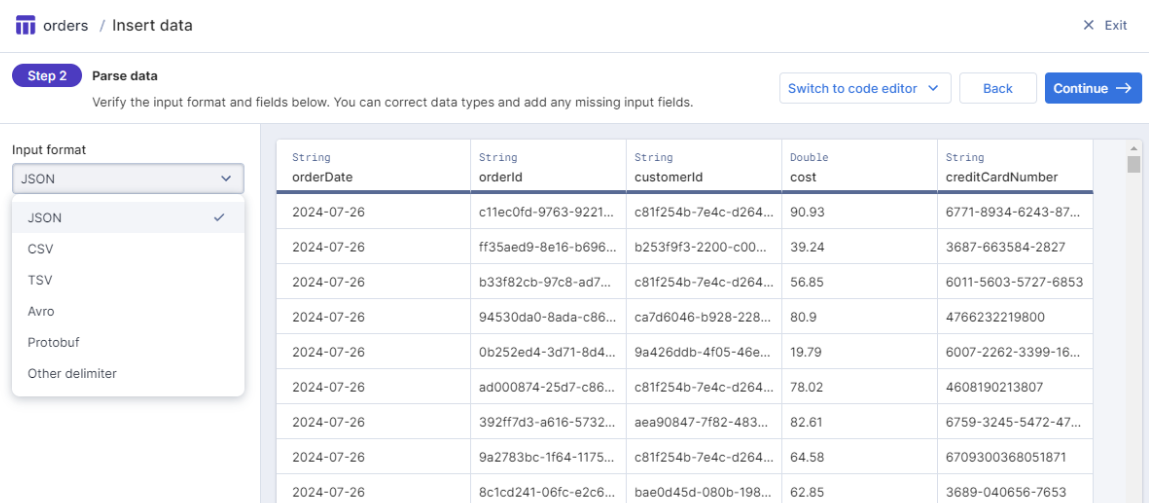This screenshot has height=503, width=1149.
Task: Click the Continue arrow button
Action: coord(1093,88)
